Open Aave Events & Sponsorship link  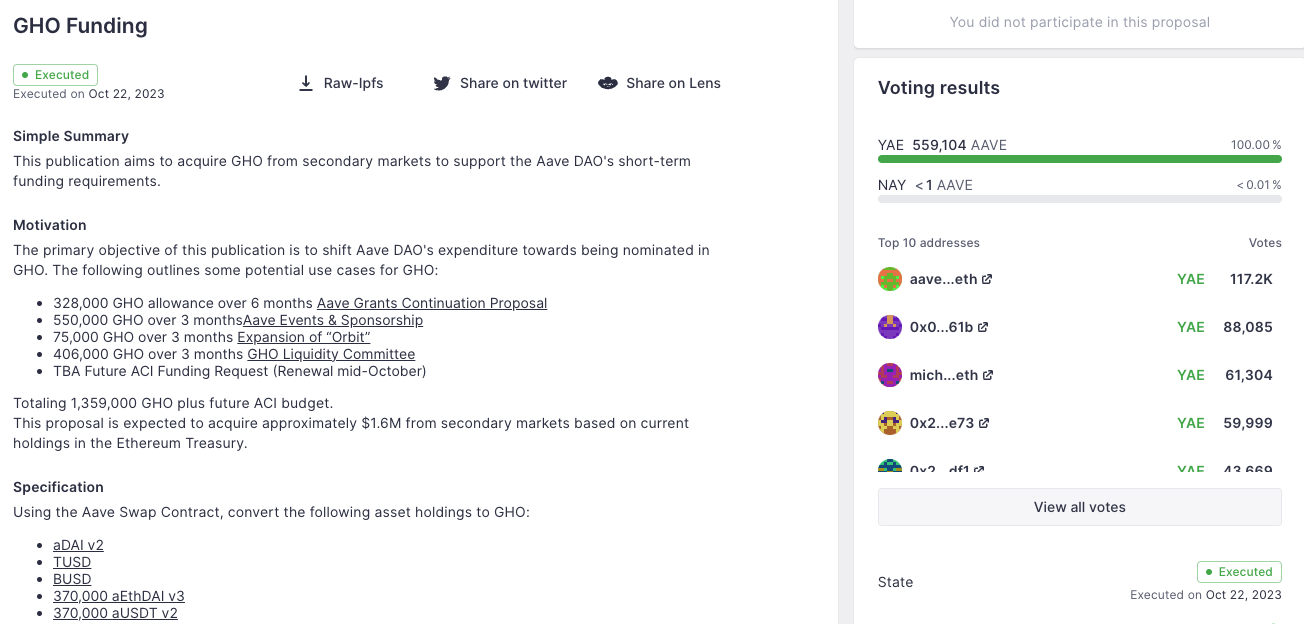(x=333, y=320)
